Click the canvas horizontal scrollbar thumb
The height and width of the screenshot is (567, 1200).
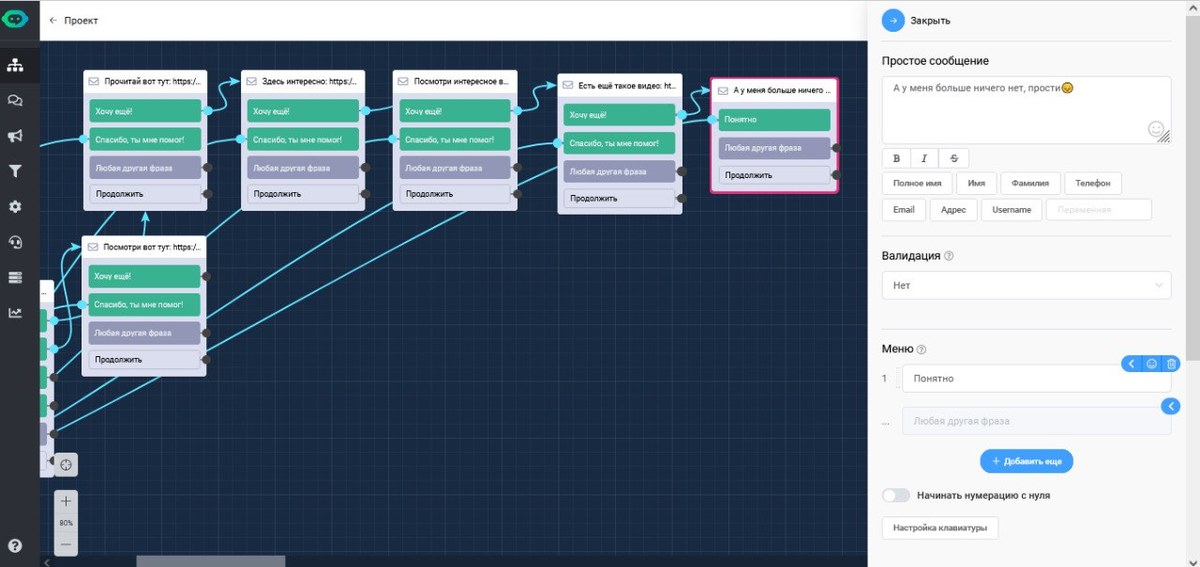pyautogui.click(x=210, y=561)
